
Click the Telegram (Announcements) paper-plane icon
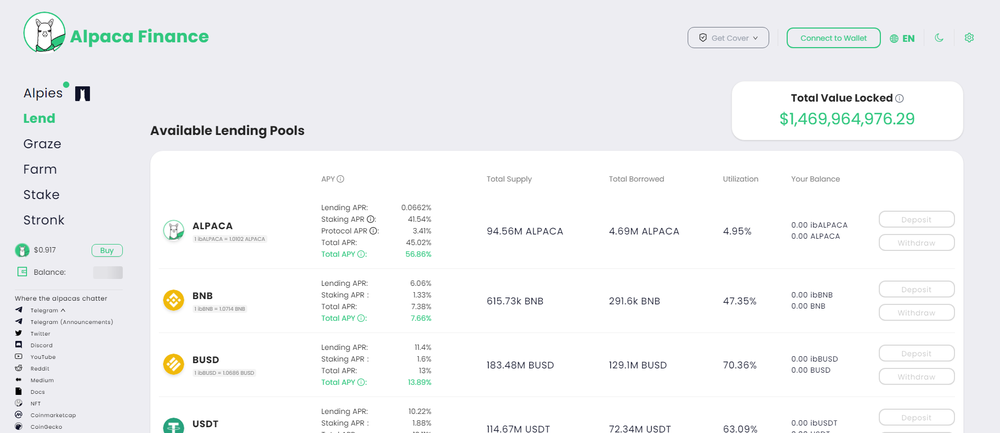click(x=18, y=322)
